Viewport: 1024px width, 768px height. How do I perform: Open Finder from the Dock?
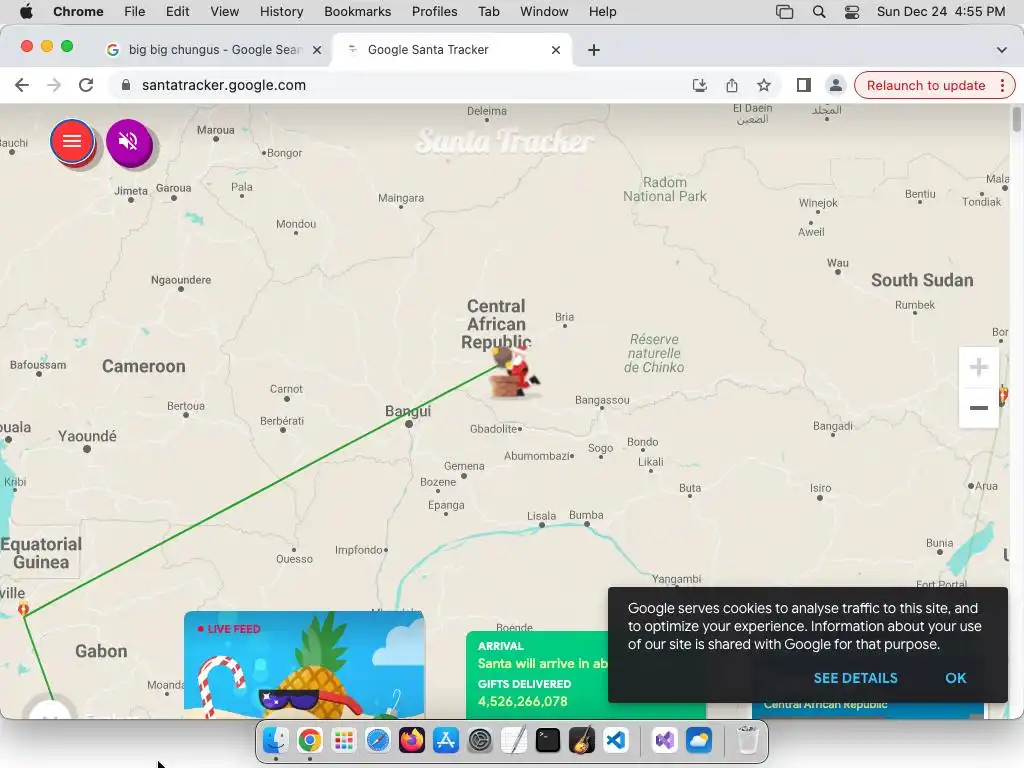tap(276, 740)
